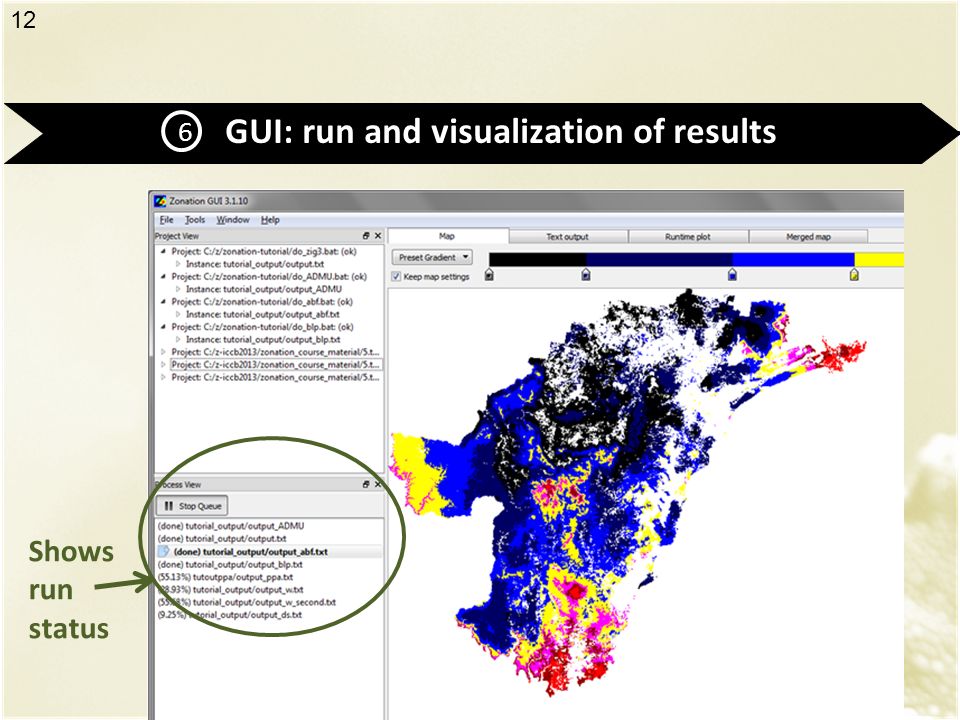Click the Stop Queue button
Viewport: 960px width, 720px height.
192,506
